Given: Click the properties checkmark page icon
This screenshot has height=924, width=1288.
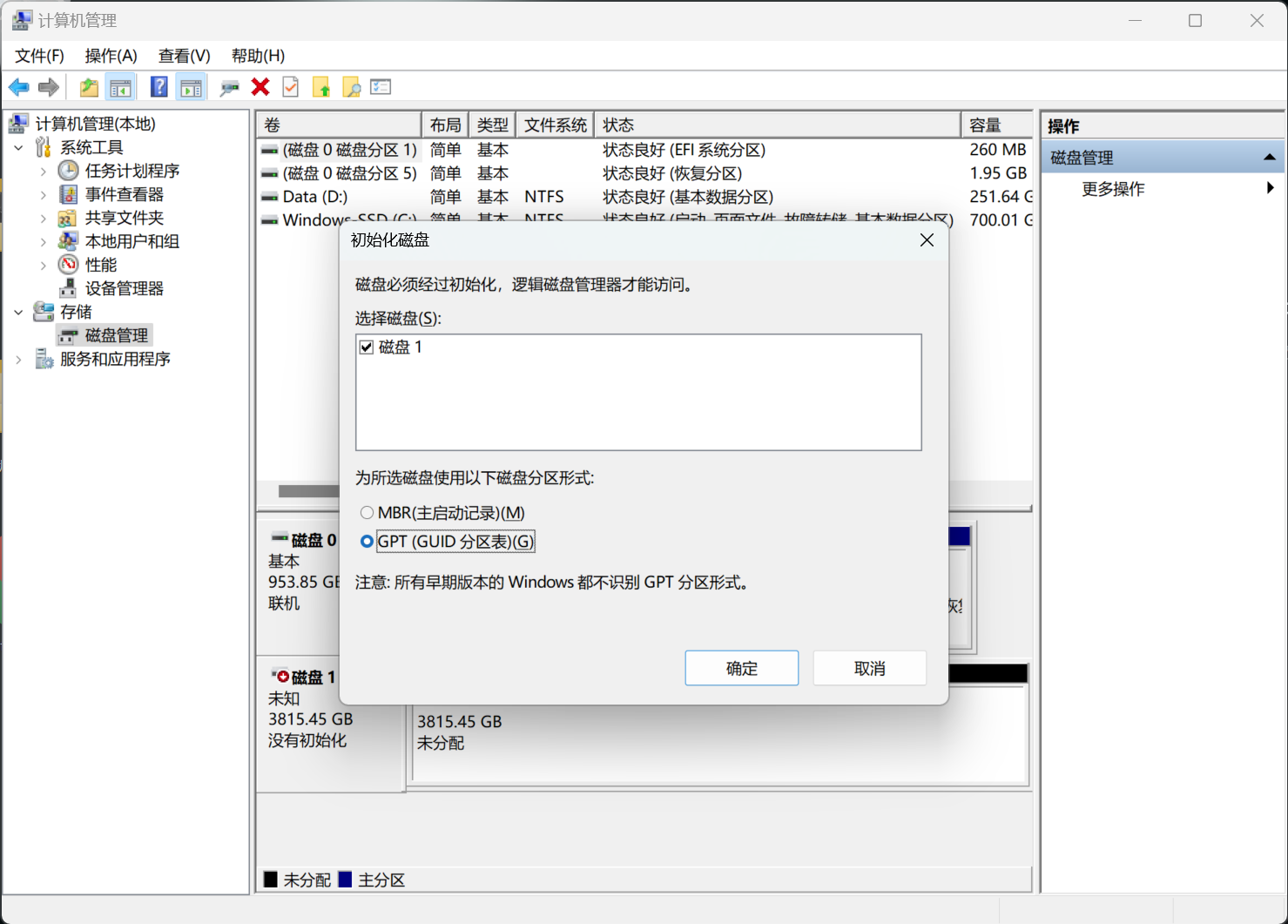Looking at the screenshot, I should [291, 87].
